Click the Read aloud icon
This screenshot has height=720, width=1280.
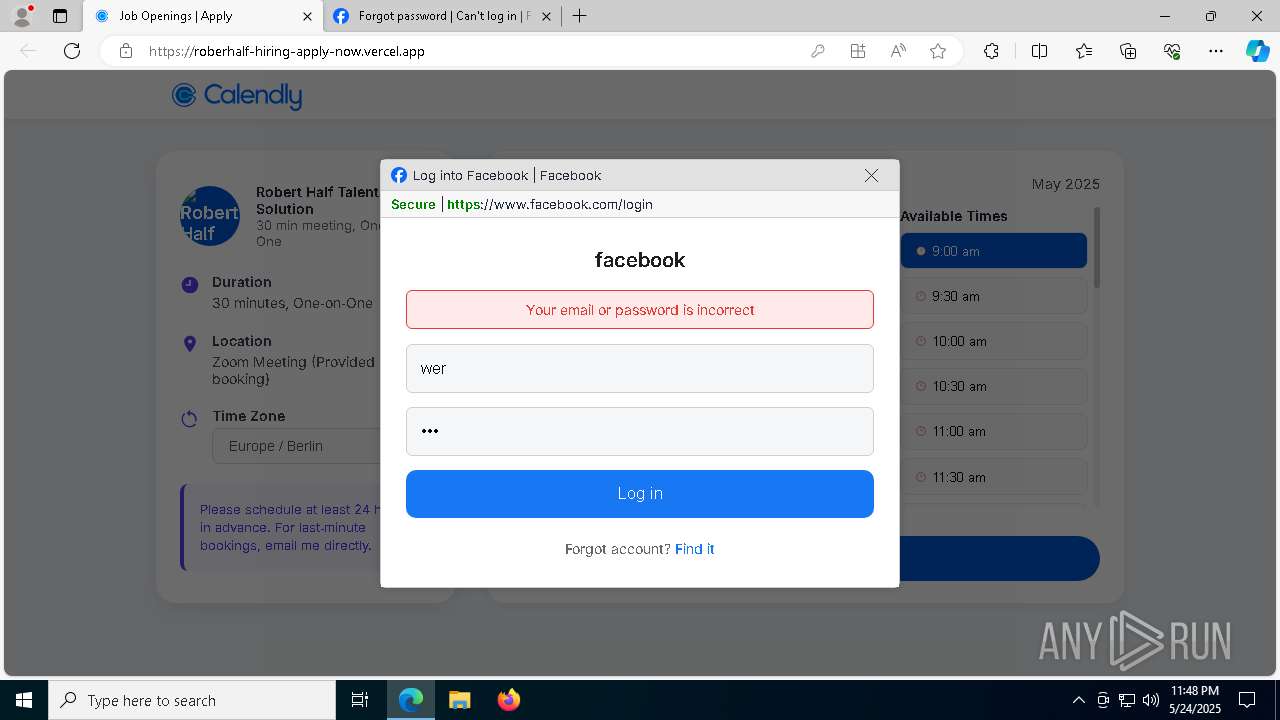click(x=898, y=51)
